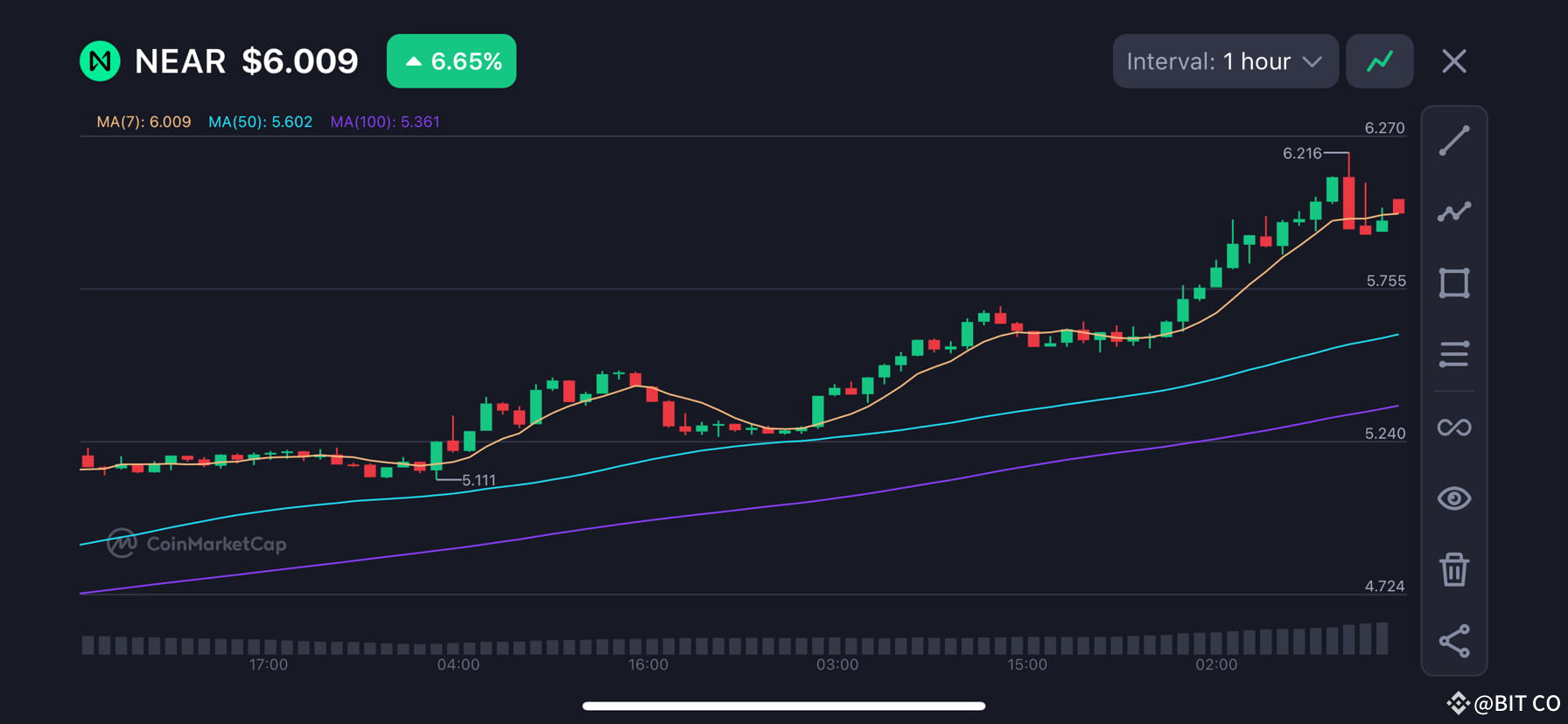
Task: Toggle drawing visibility with the eye icon
Action: tap(1454, 498)
